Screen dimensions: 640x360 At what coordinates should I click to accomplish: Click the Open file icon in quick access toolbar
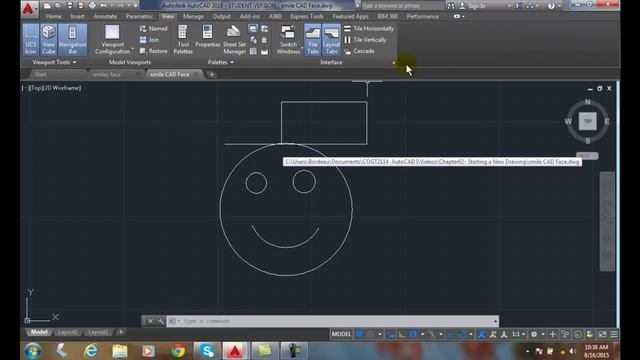coord(58,6)
